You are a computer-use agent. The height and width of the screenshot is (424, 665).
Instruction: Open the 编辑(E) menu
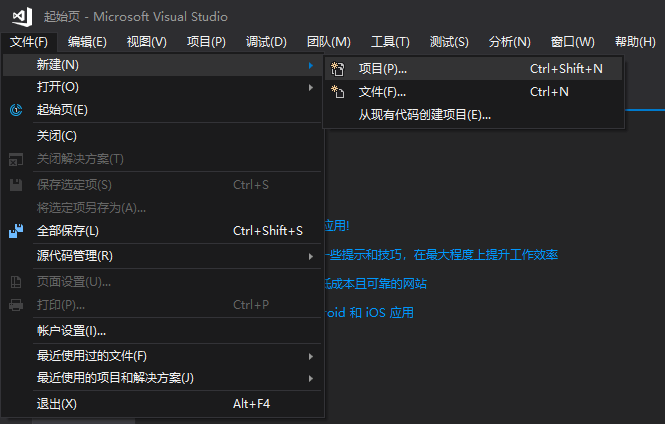click(x=87, y=42)
